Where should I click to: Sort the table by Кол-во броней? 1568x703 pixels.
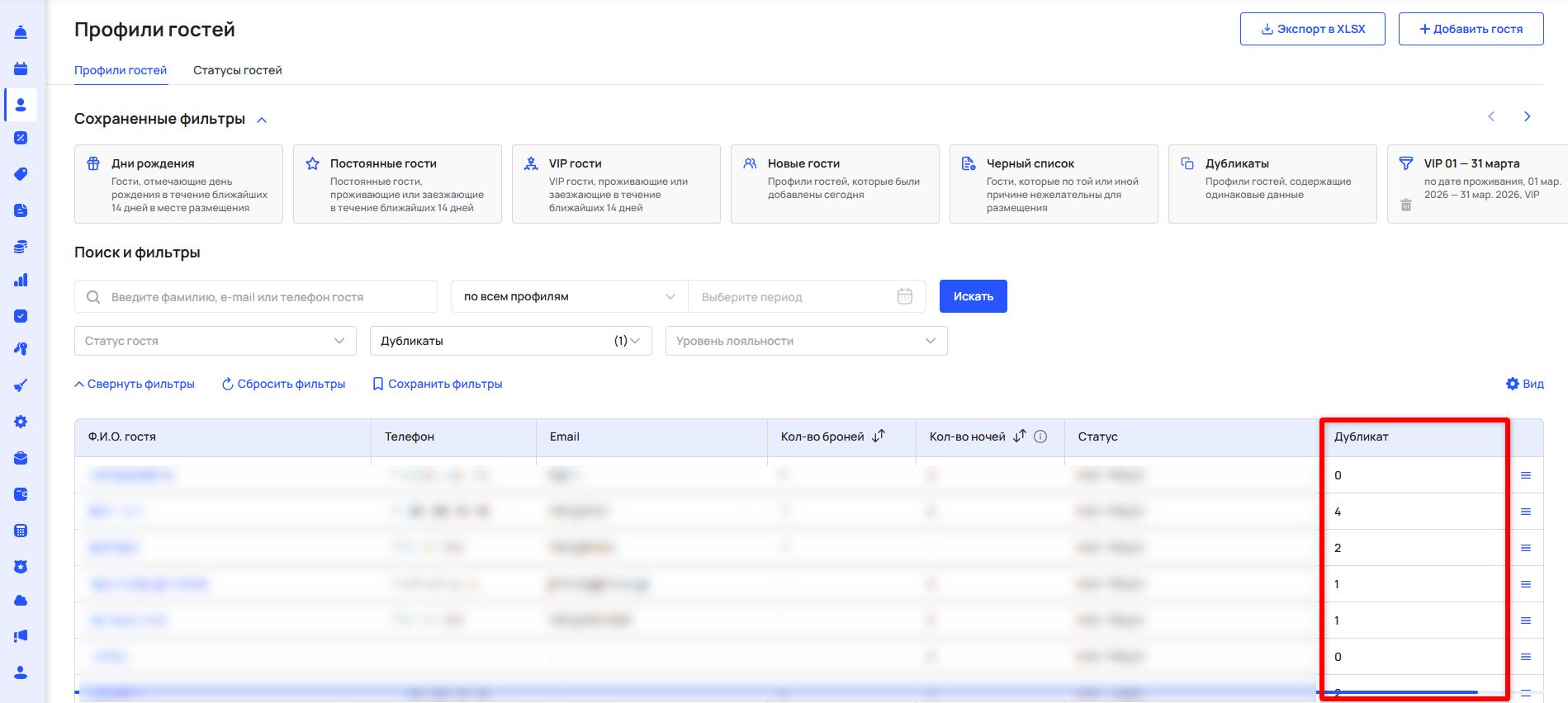tap(879, 436)
